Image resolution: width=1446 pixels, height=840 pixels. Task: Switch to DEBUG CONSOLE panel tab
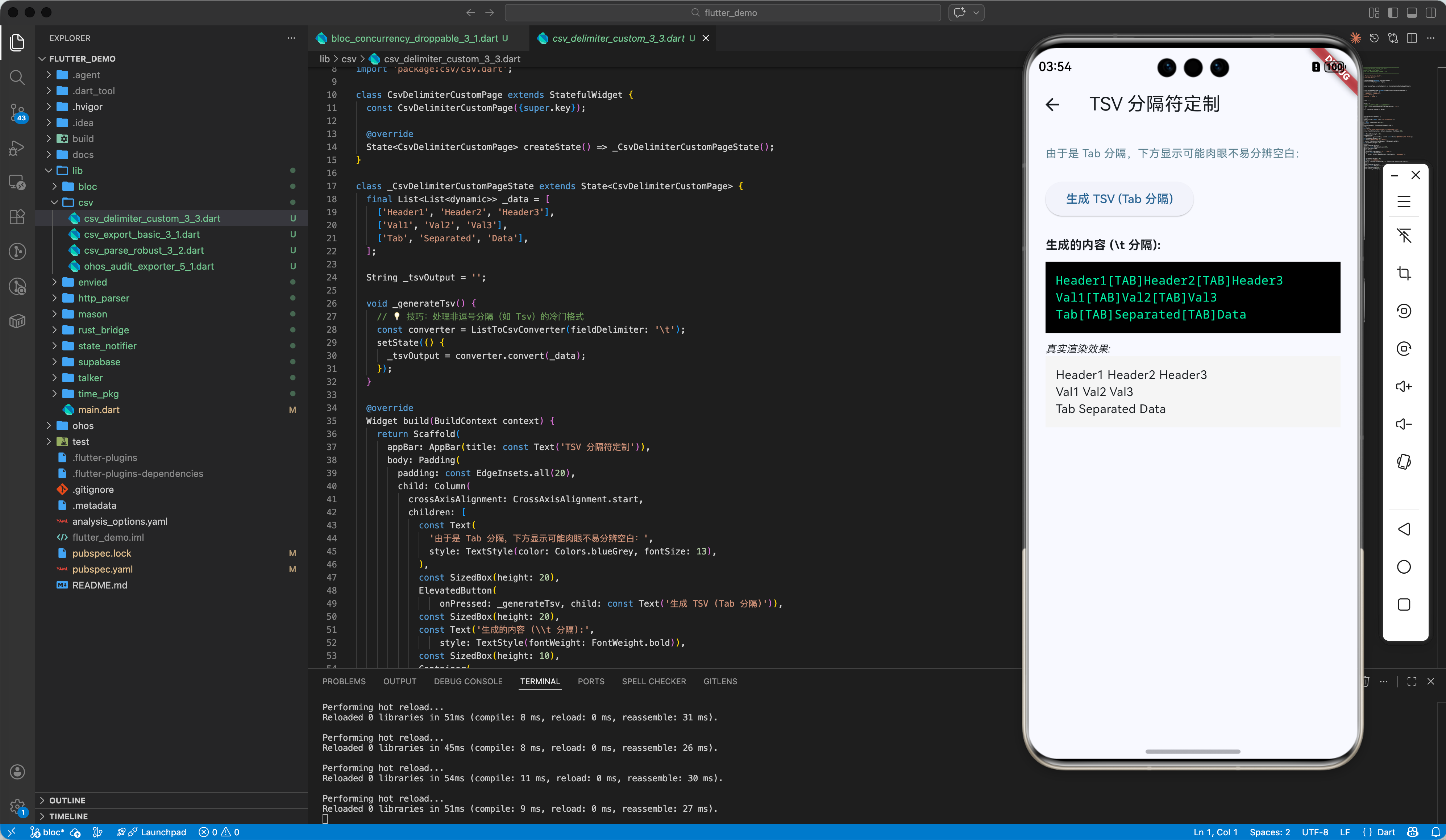[468, 681]
